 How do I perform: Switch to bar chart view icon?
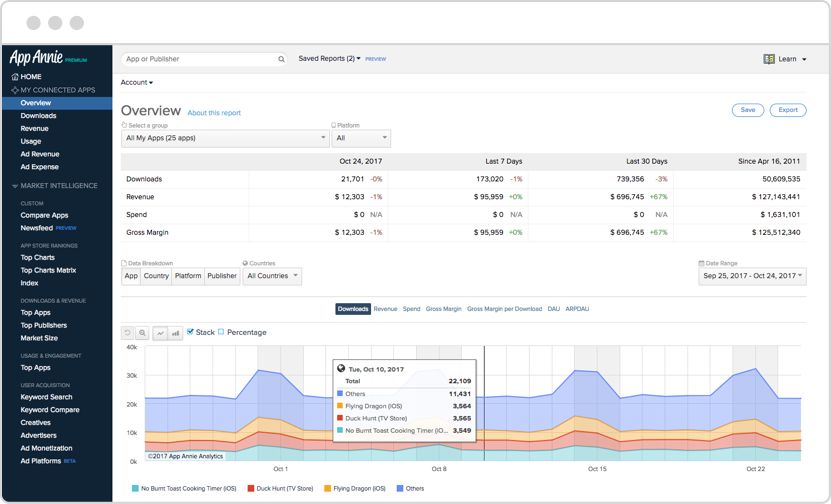pos(175,333)
